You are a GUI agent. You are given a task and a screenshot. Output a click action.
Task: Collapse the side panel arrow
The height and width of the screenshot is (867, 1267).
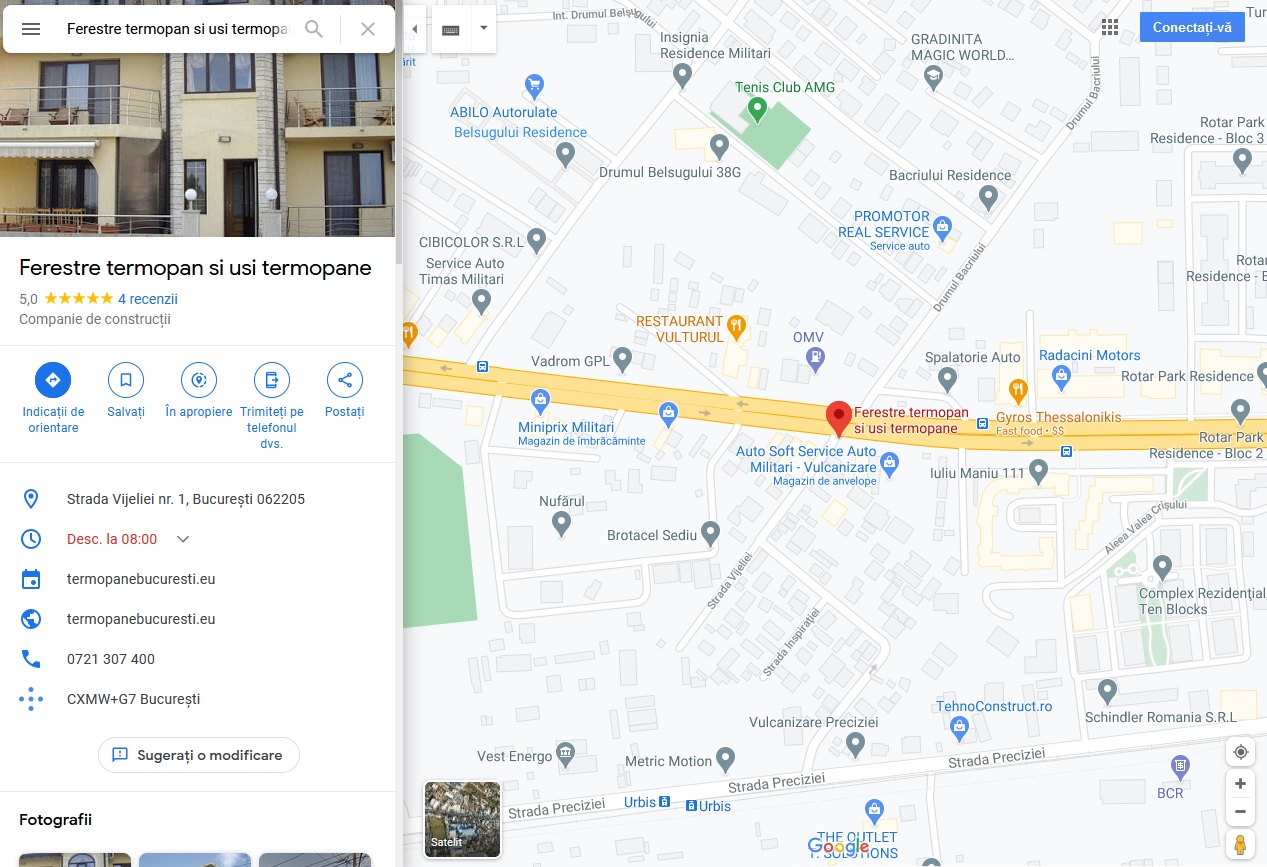415,29
